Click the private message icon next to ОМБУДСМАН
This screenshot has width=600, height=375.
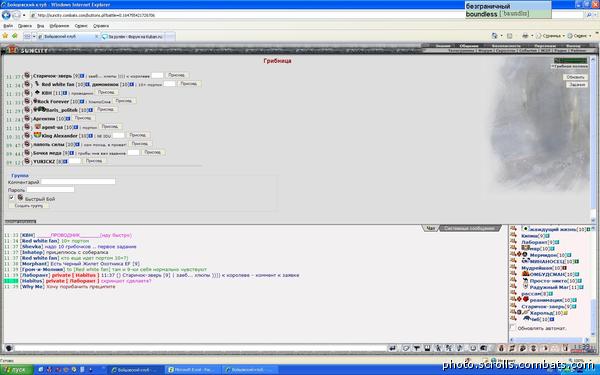coord(513,274)
